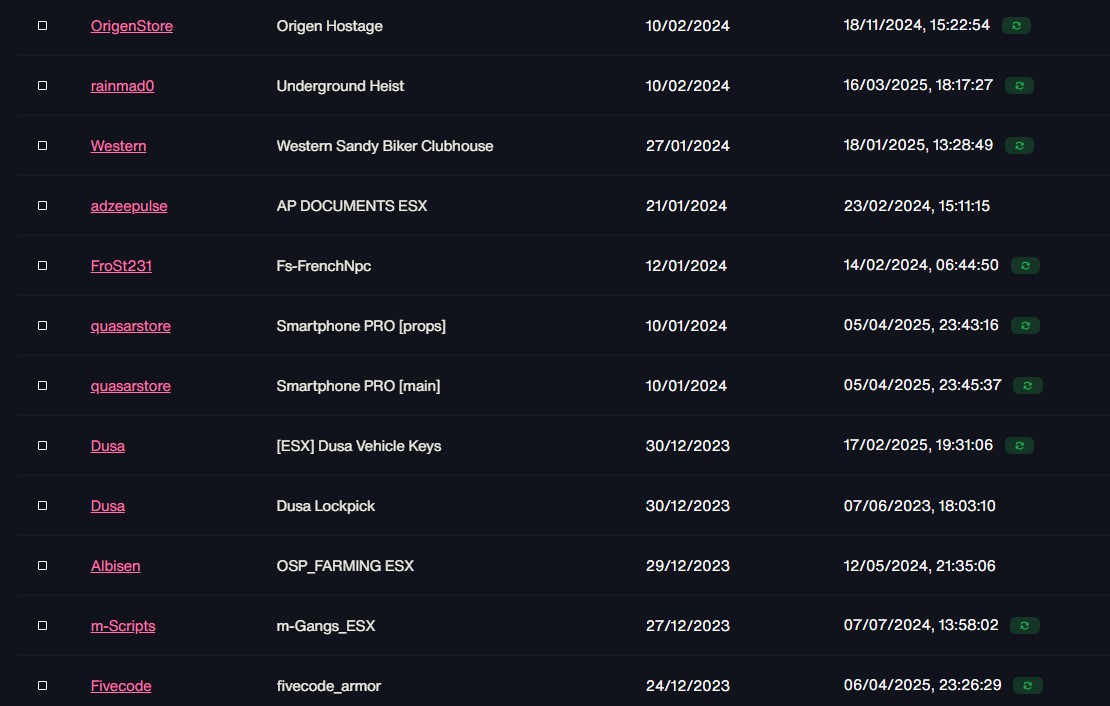Refresh the Smartphone PRO [main] asset
Viewport: 1110px width, 706px height.
click(x=1028, y=385)
